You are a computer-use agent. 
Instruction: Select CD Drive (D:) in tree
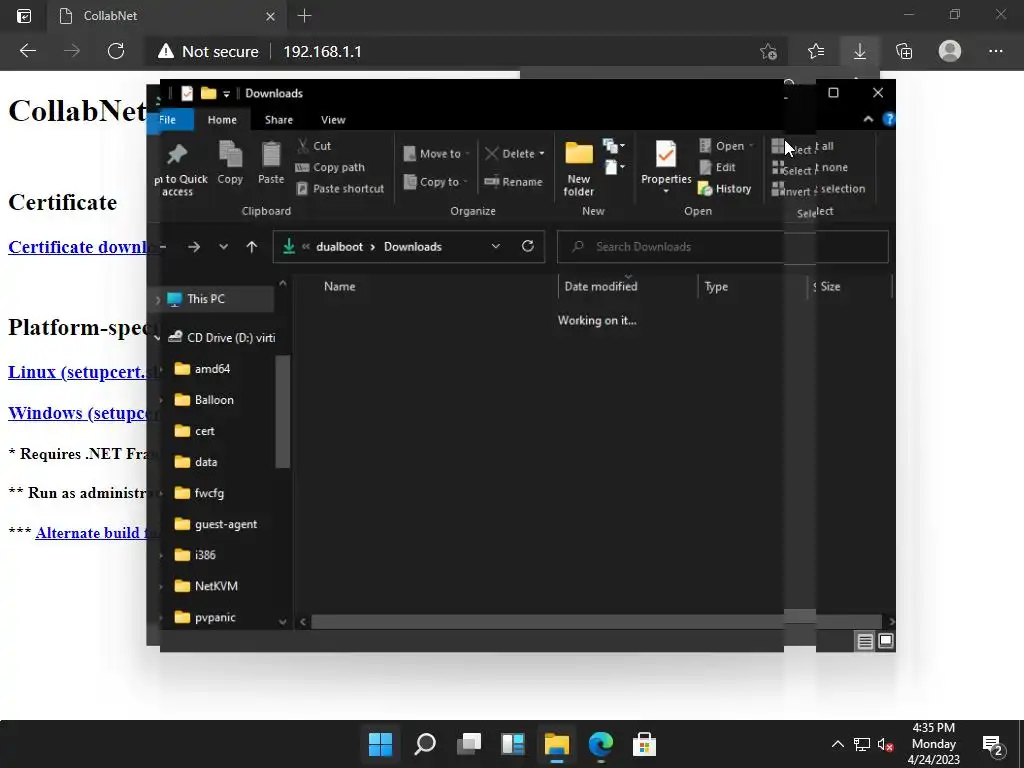[221, 338]
